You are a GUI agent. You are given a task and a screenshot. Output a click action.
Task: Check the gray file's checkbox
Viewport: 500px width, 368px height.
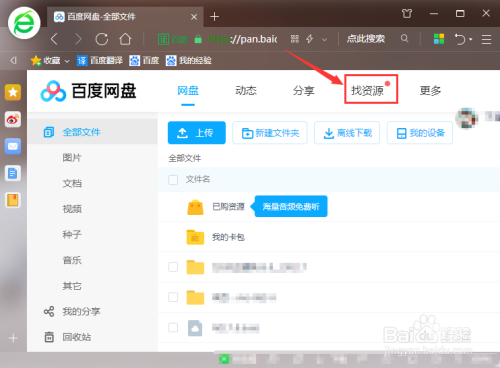(x=173, y=327)
